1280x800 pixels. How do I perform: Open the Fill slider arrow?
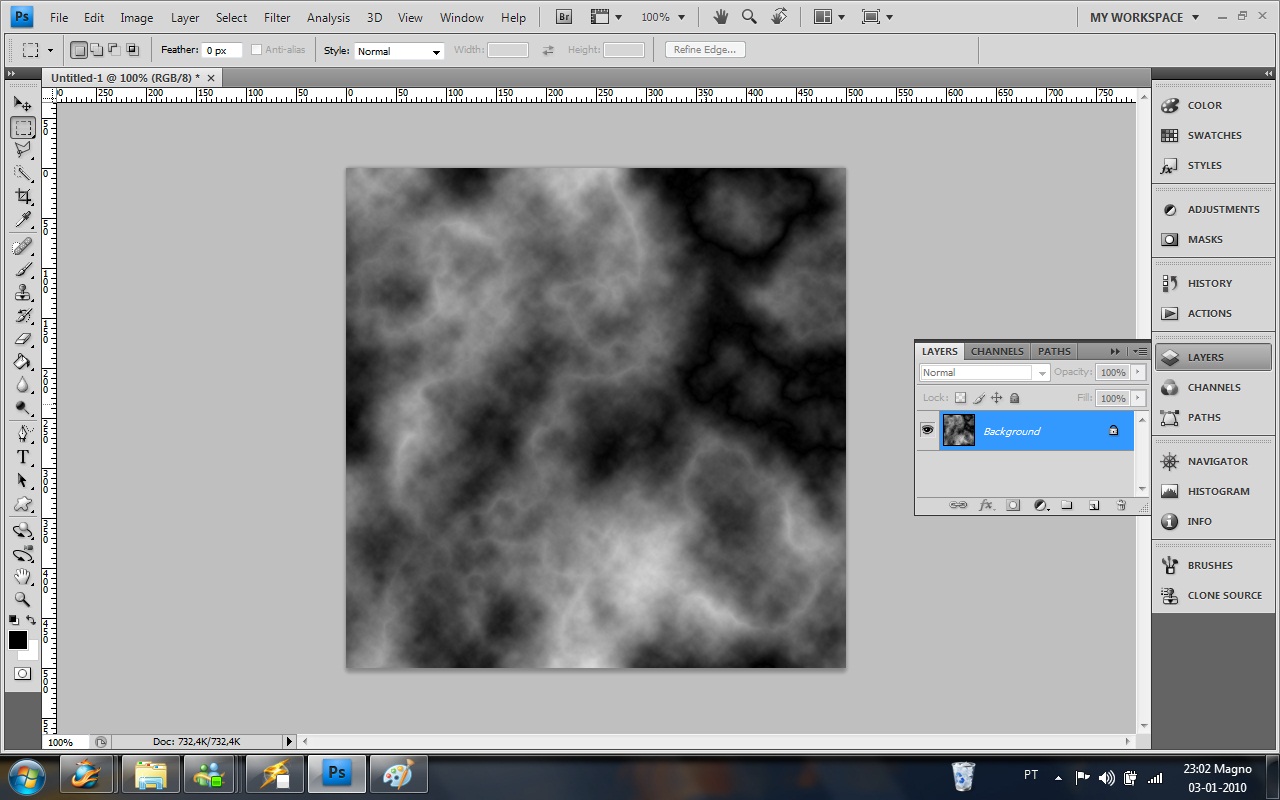pyautogui.click(x=1138, y=398)
